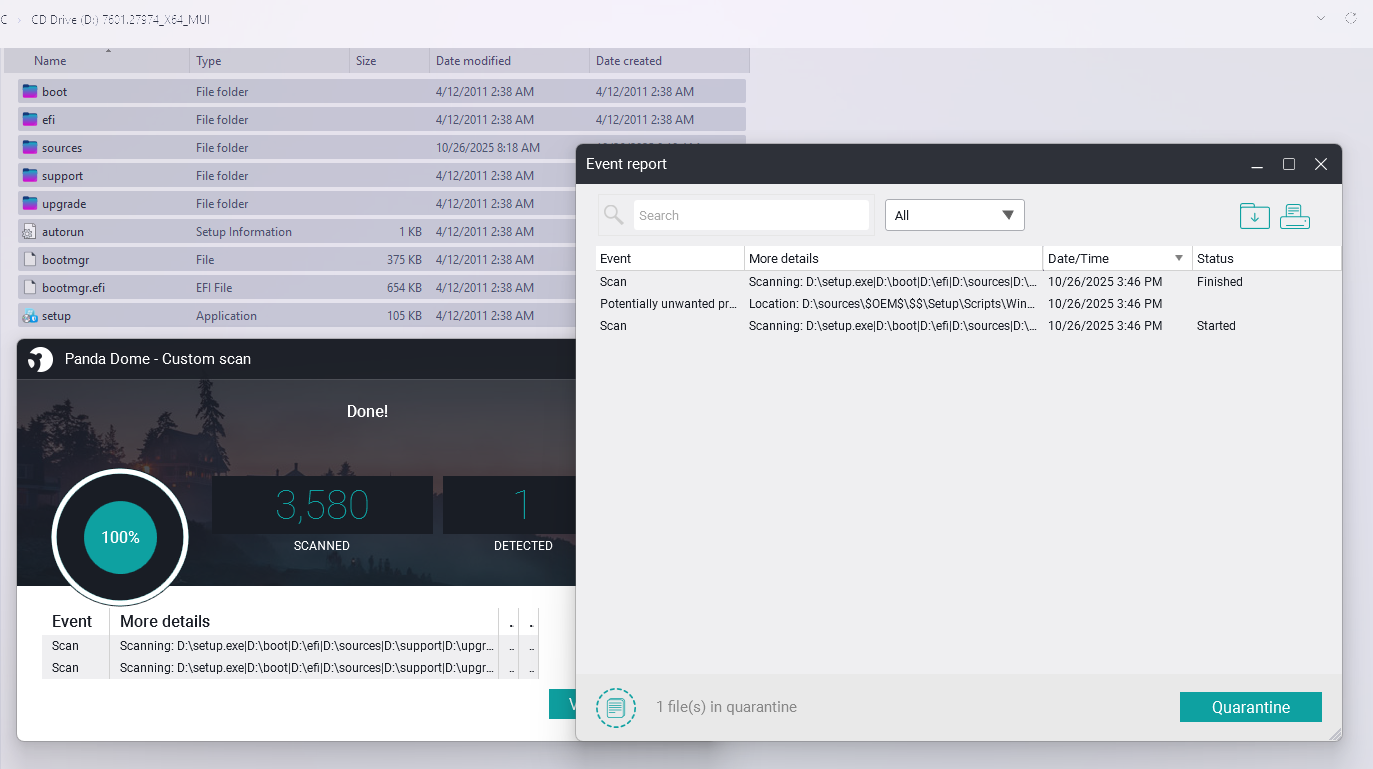Click the 'Setup Information' type cell

point(244,231)
